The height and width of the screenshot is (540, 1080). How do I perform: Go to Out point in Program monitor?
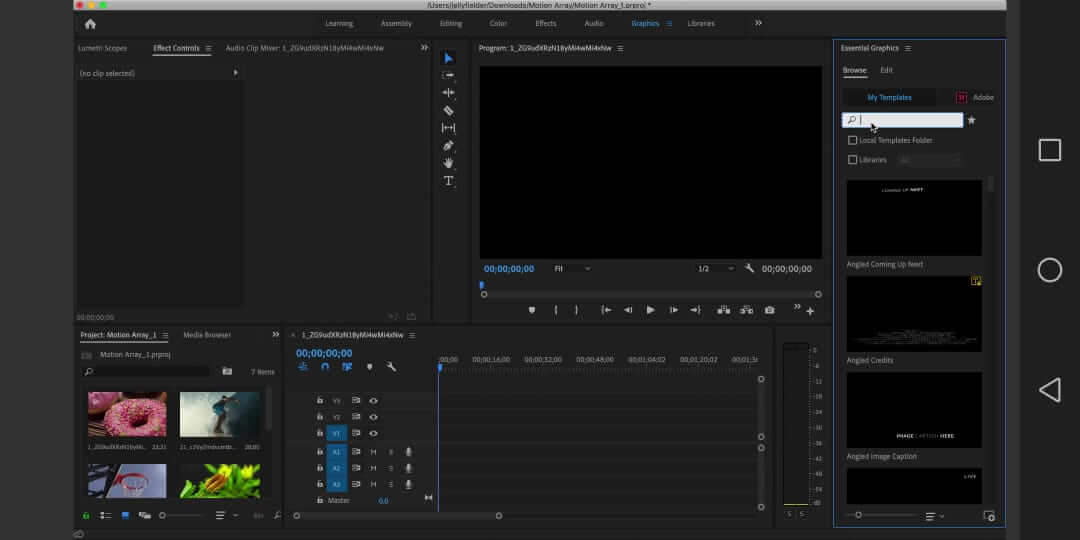point(696,311)
